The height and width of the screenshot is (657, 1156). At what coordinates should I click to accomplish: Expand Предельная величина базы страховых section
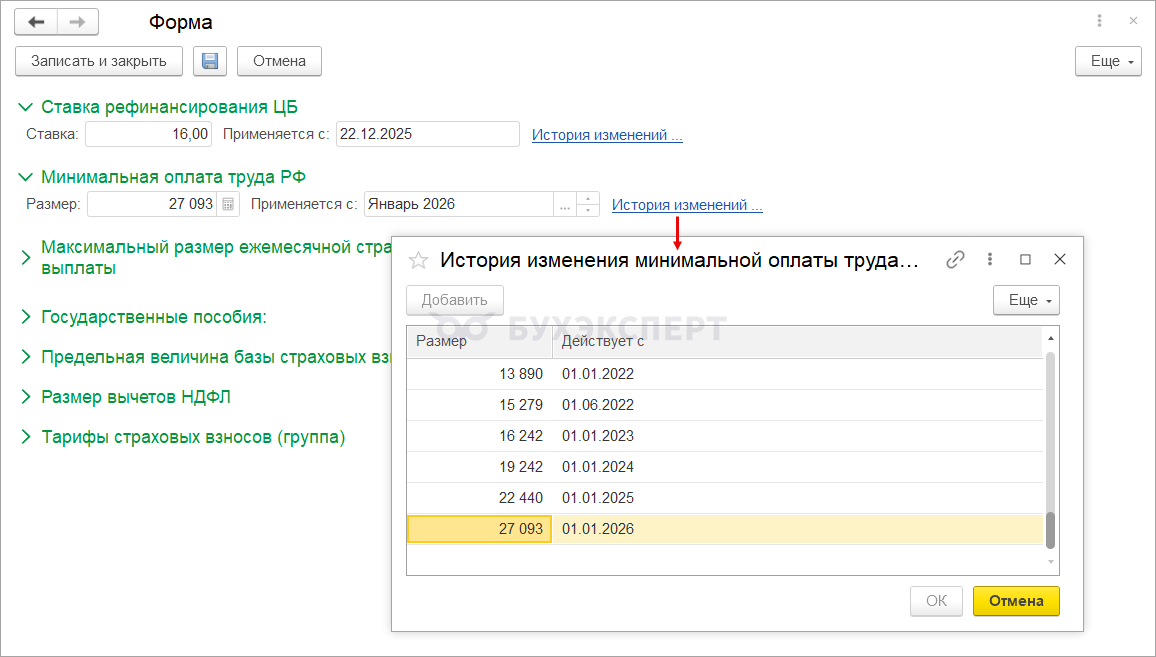tap(26, 357)
